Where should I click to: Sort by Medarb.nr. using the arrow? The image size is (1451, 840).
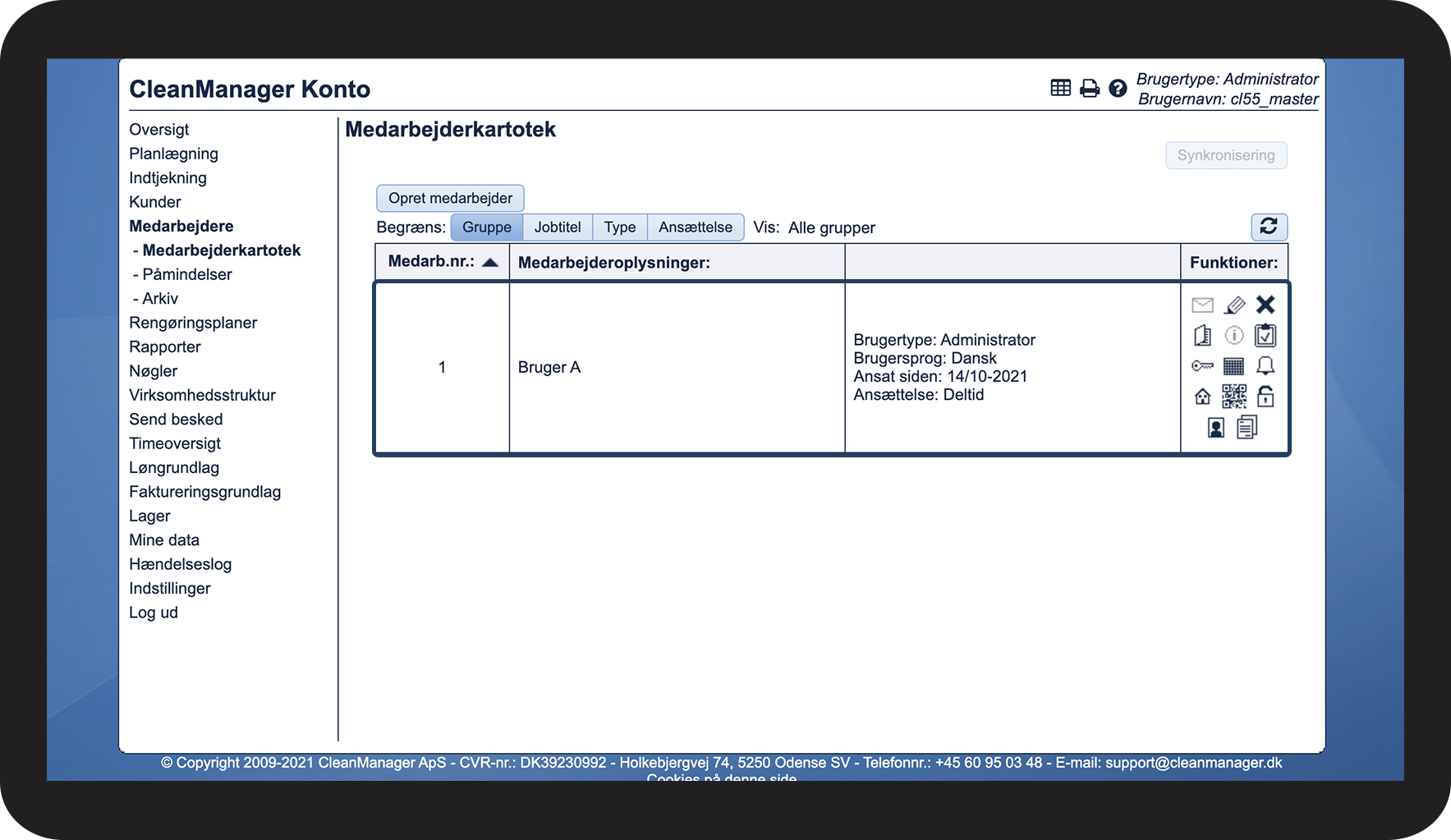pos(490,262)
